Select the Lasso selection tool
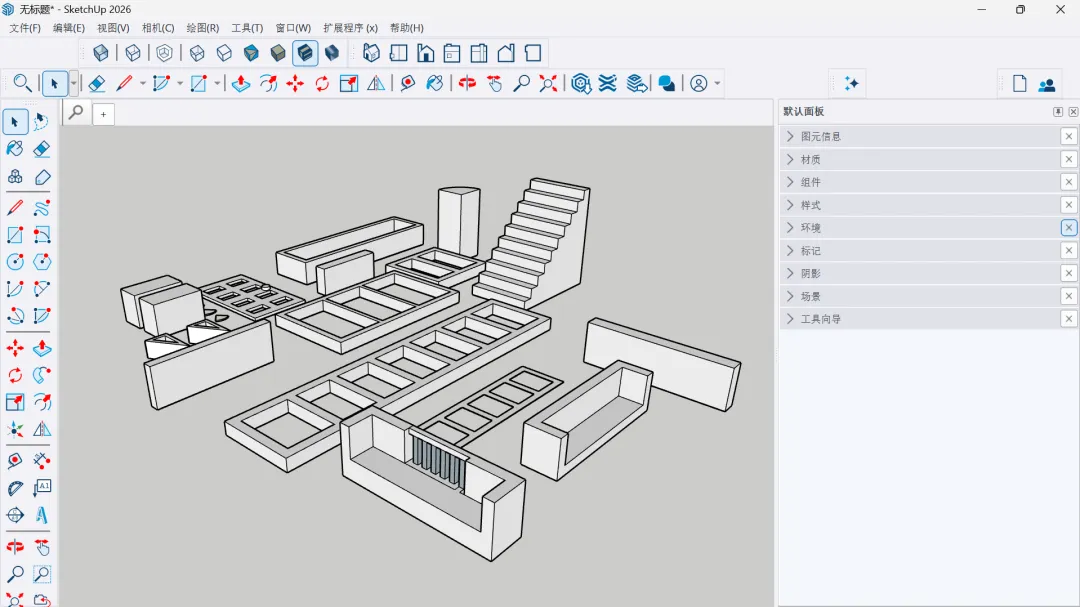 click(41, 122)
